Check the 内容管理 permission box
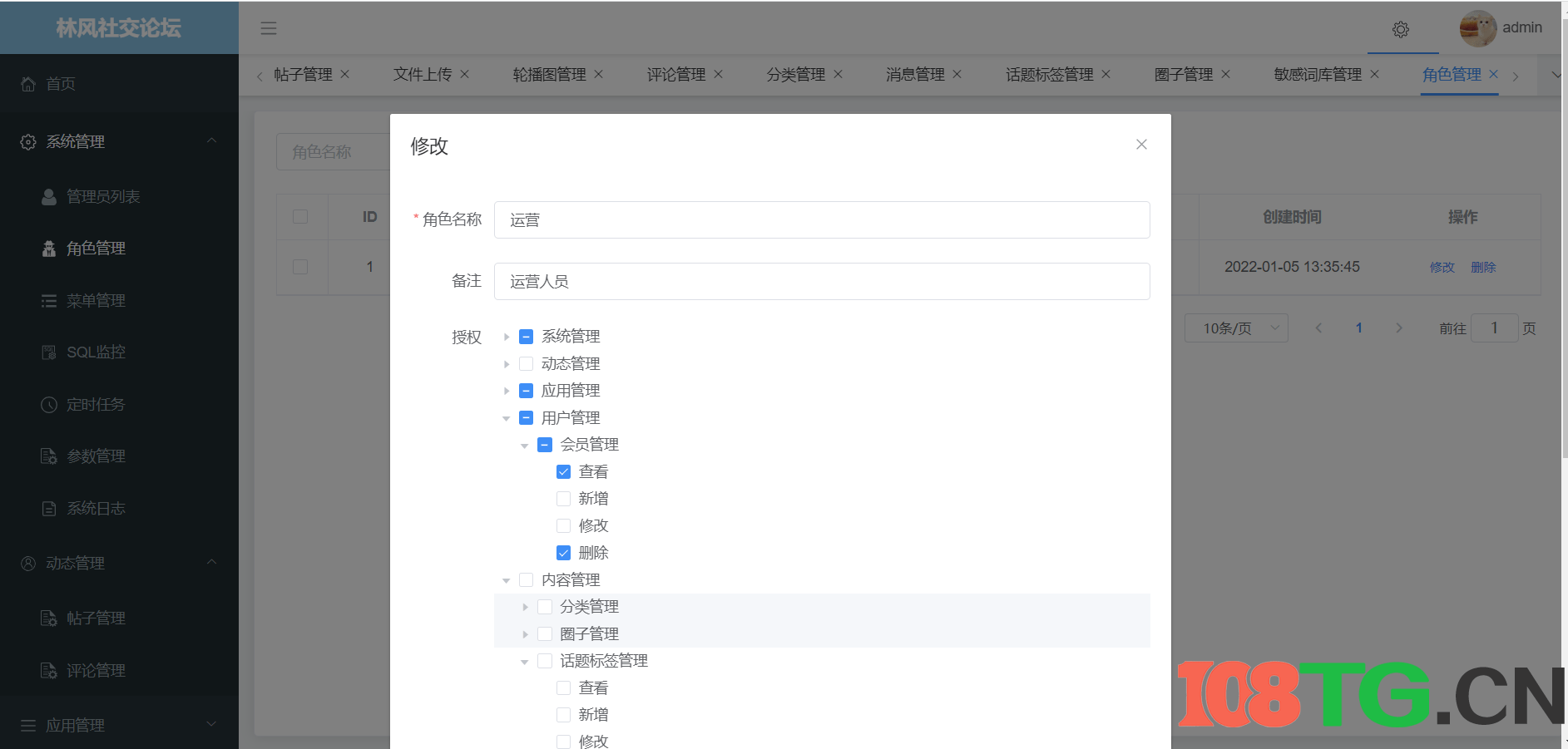Screen dimensions: 1568x749 (x=526, y=579)
